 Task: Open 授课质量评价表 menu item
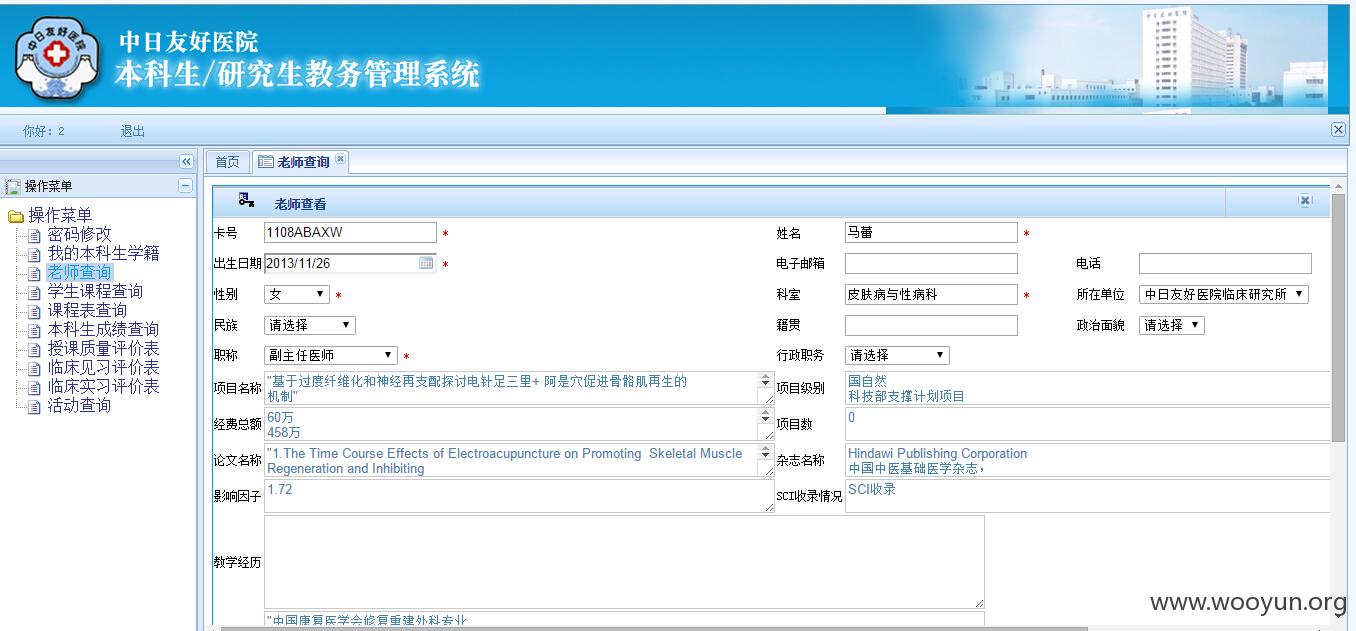pyautogui.click(x=104, y=348)
